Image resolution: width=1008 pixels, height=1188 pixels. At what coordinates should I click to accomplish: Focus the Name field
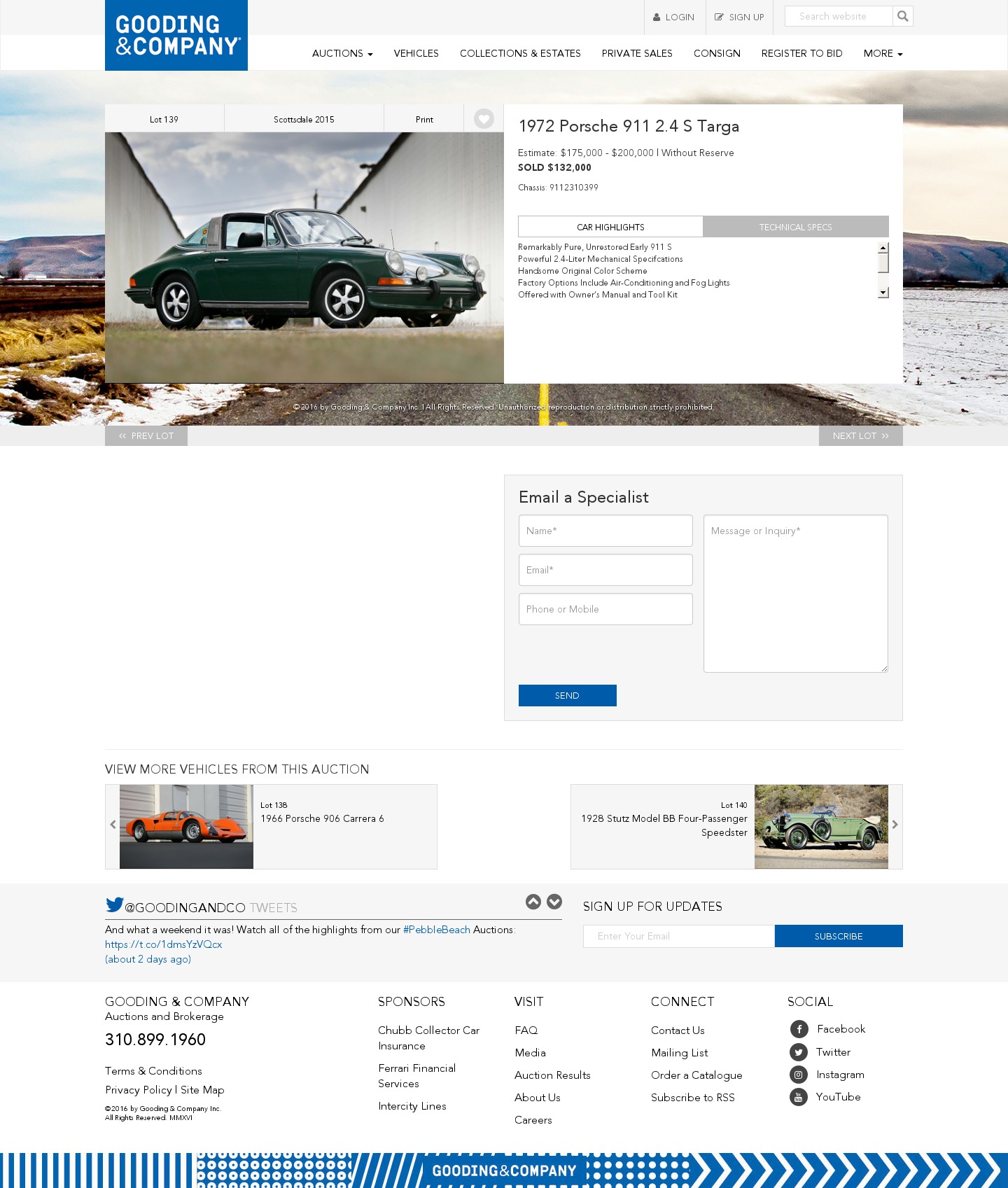(x=605, y=531)
